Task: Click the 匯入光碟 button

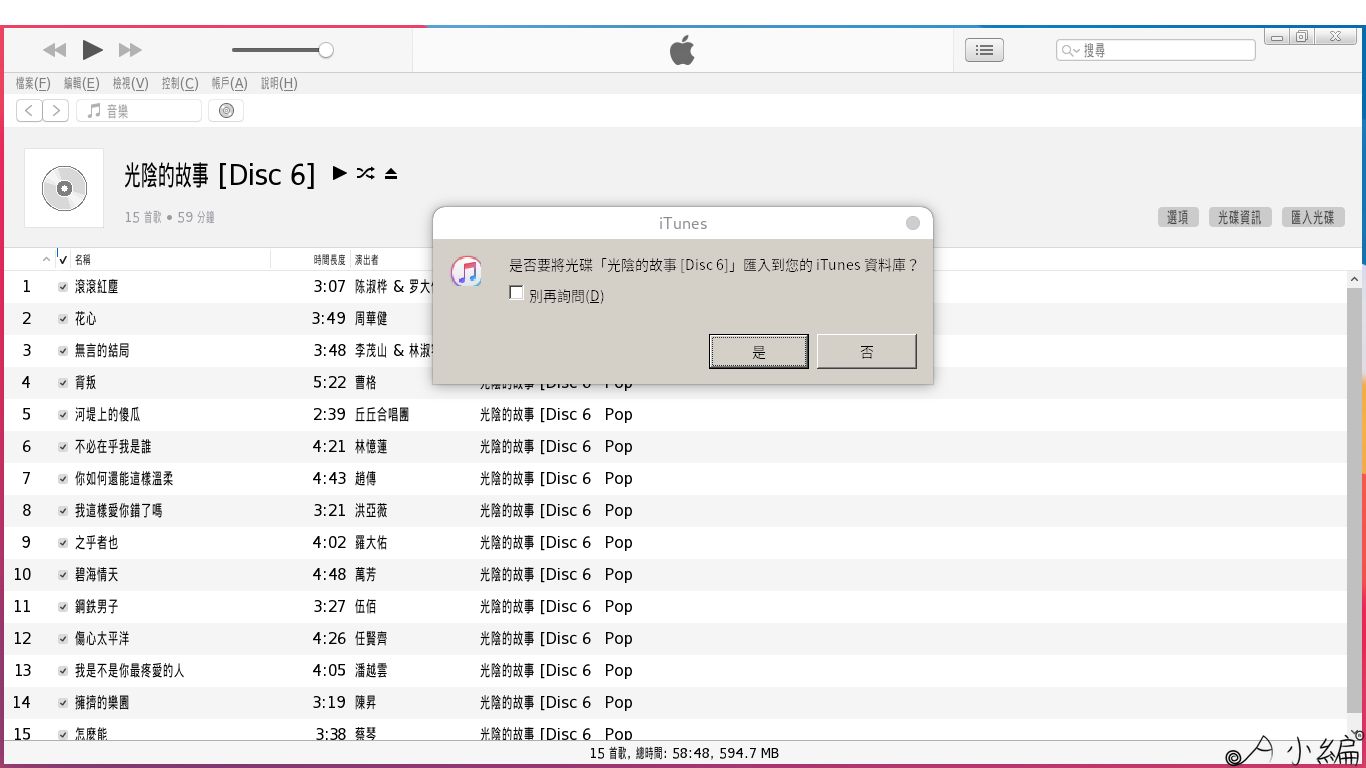Action: [x=1313, y=217]
